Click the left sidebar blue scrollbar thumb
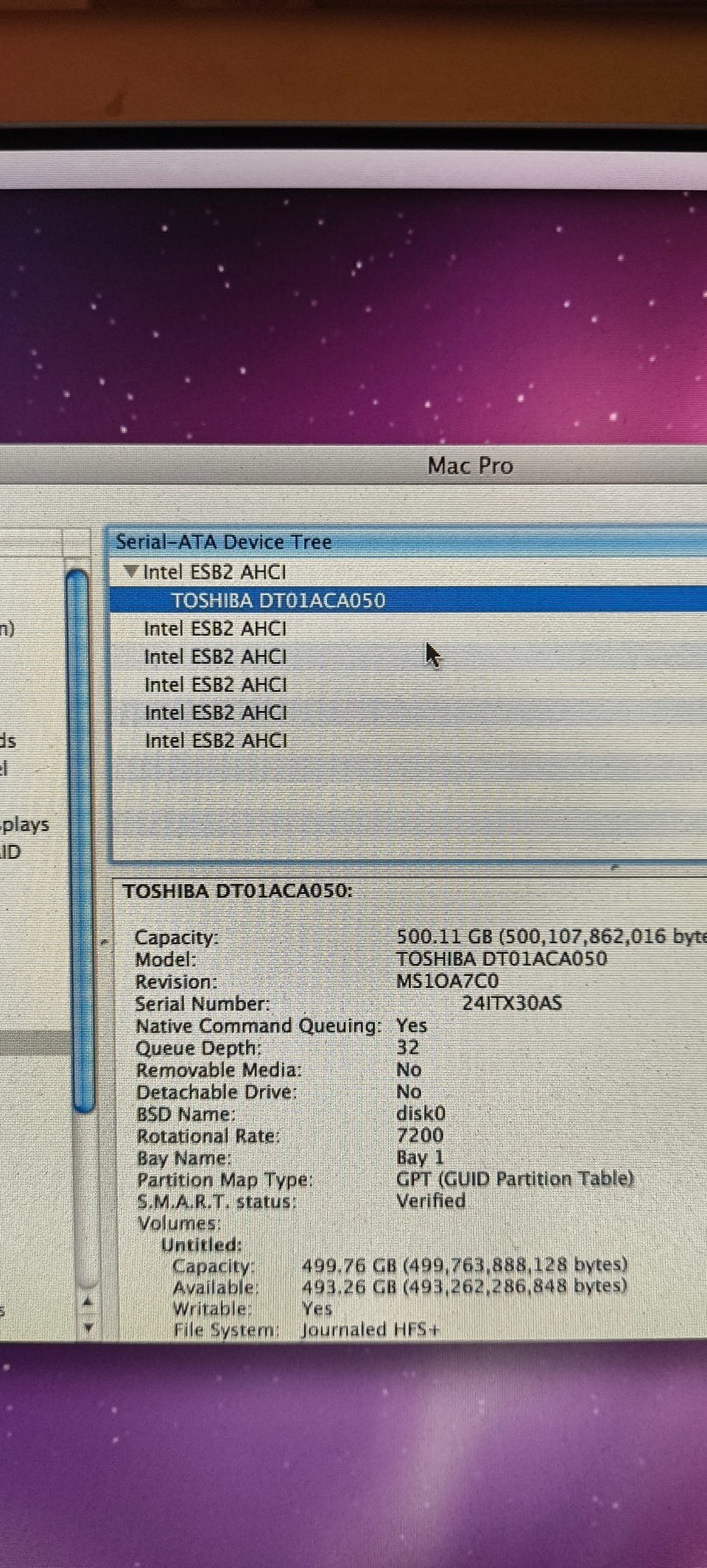The height and width of the screenshot is (1568, 707). 82,840
